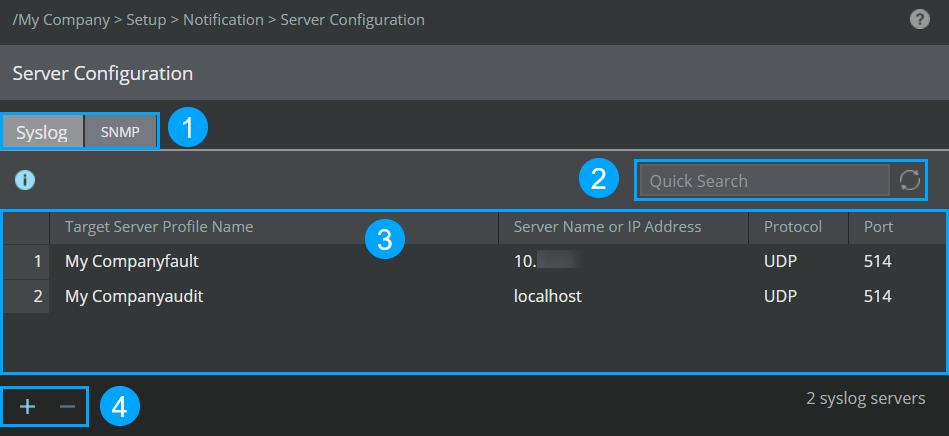Switch to the Syslog tab

click(x=42, y=132)
